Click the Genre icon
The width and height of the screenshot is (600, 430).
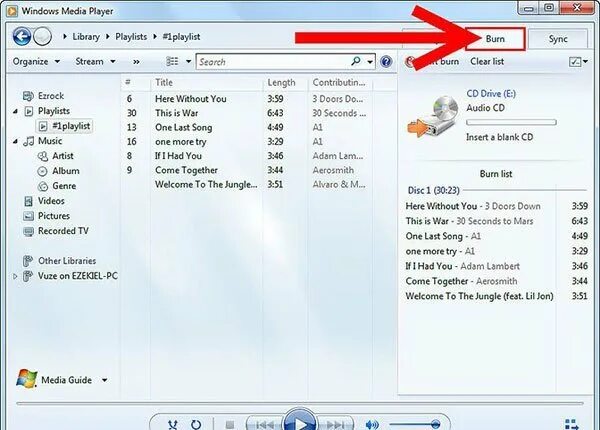(42, 186)
